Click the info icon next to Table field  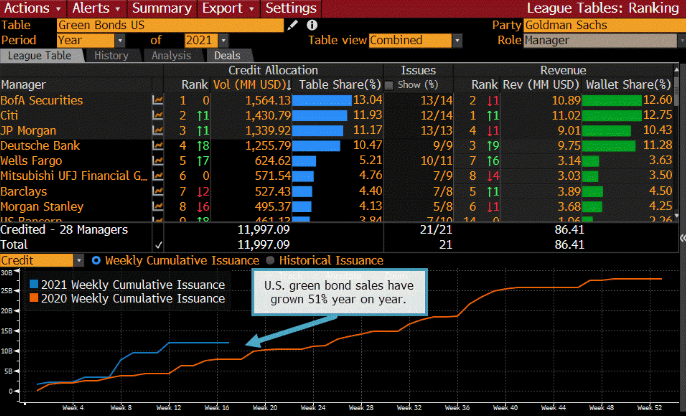point(313,24)
